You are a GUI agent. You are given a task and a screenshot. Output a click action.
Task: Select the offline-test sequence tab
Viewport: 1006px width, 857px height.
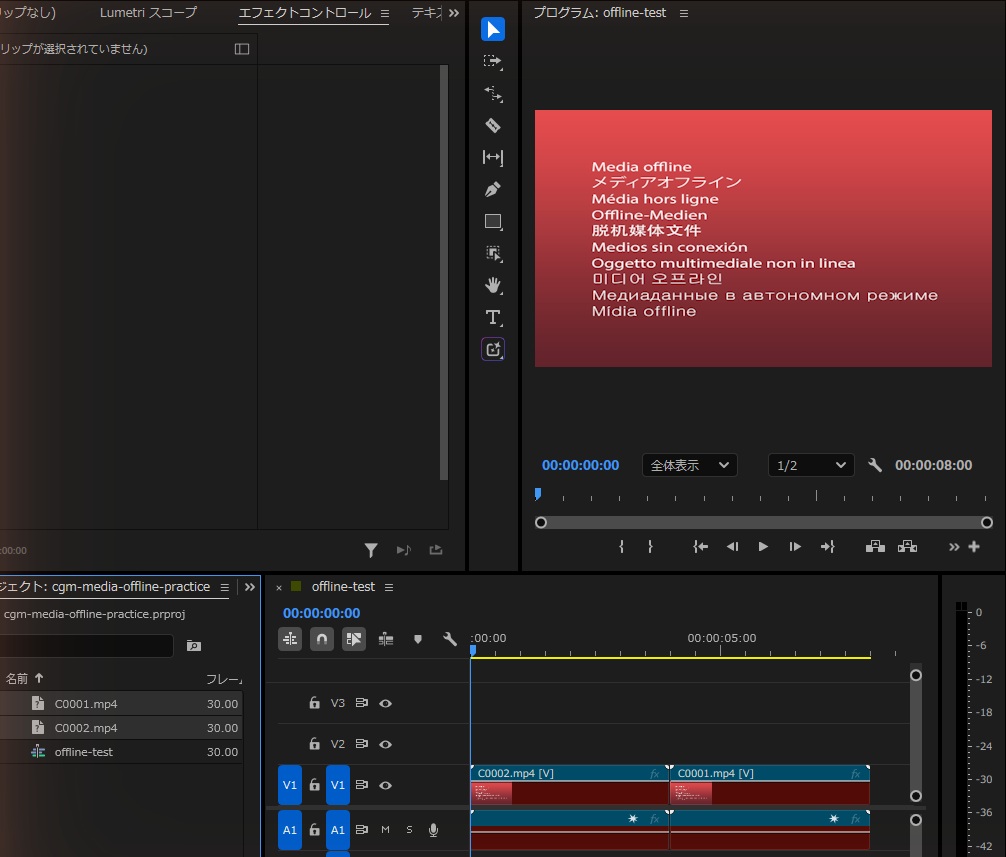(x=343, y=586)
